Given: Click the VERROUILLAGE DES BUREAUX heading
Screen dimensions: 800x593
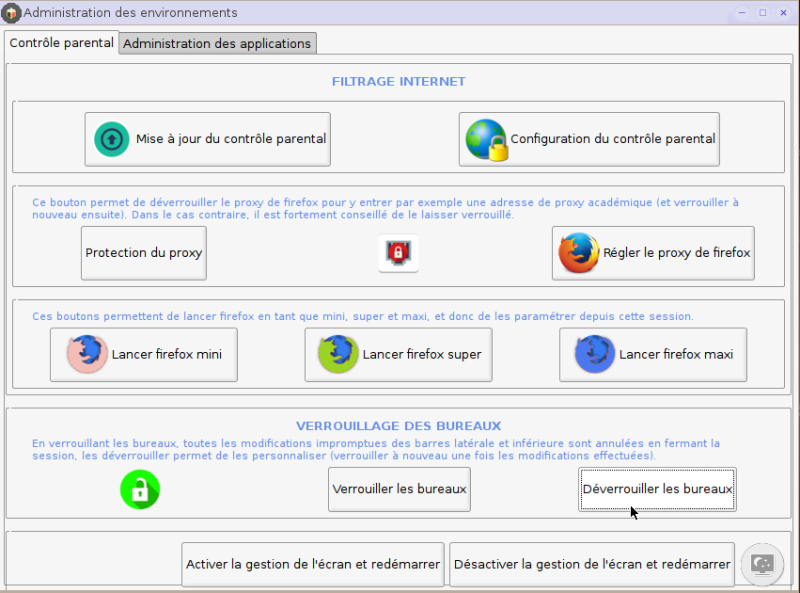Looking at the screenshot, I should pyautogui.click(x=398, y=426).
